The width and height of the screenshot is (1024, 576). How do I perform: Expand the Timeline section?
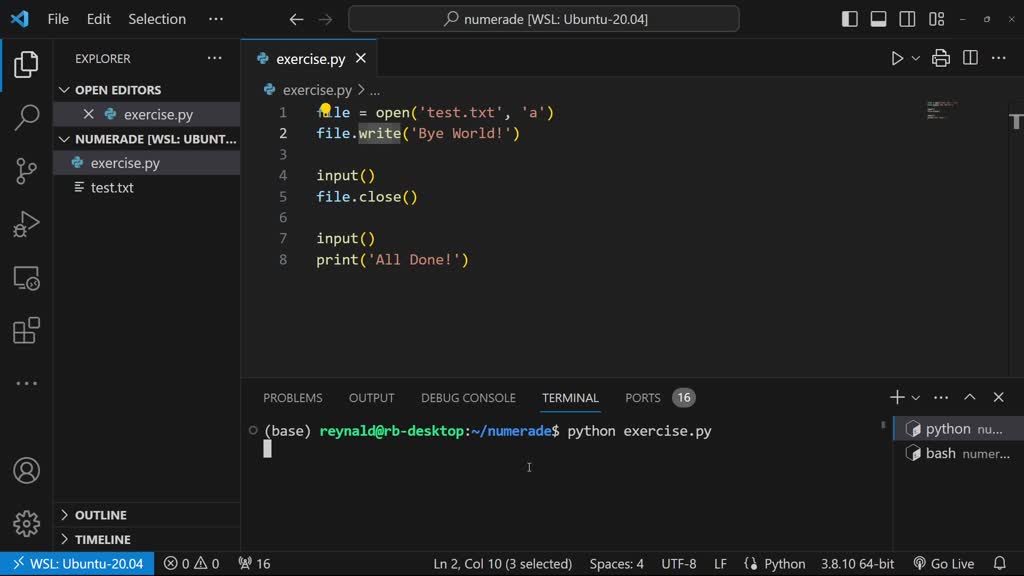coord(102,539)
